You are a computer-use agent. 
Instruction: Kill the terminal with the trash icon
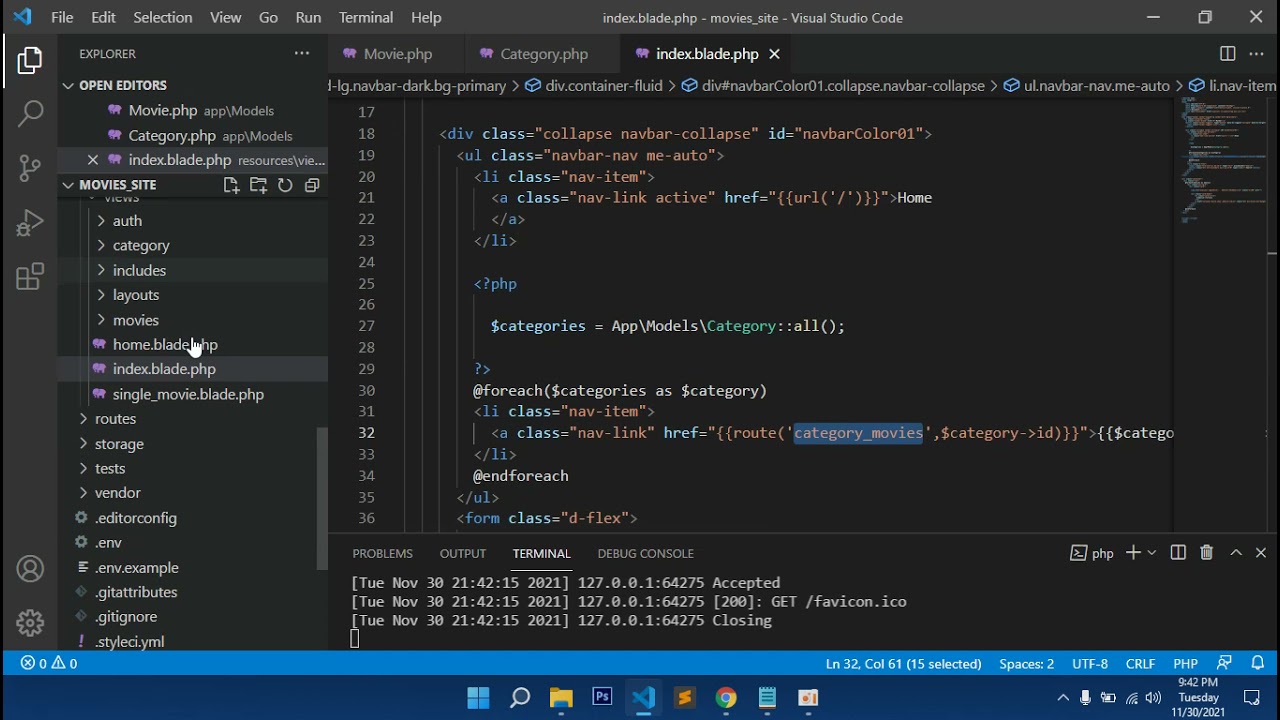(1206, 553)
